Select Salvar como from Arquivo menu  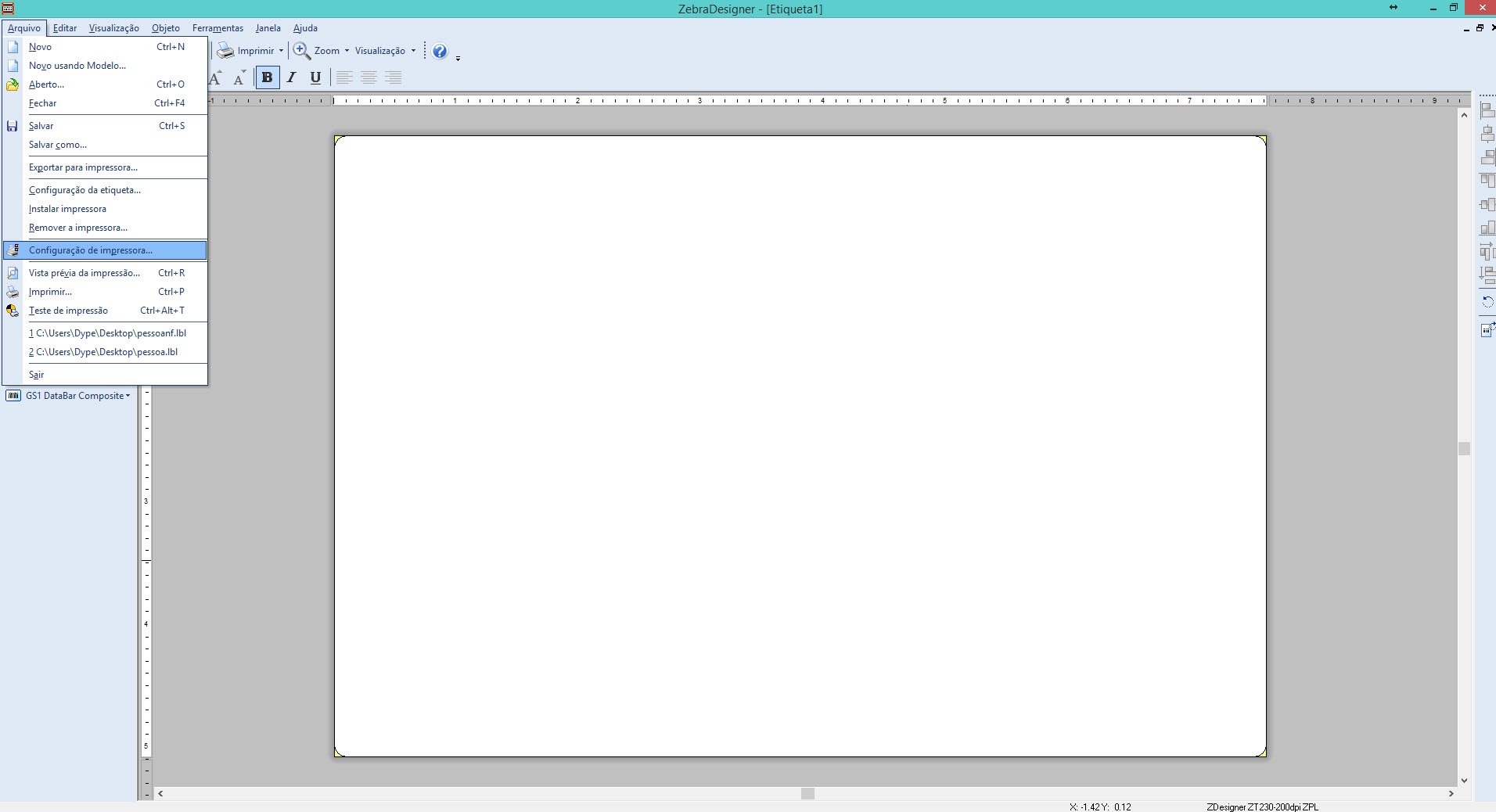coord(105,145)
